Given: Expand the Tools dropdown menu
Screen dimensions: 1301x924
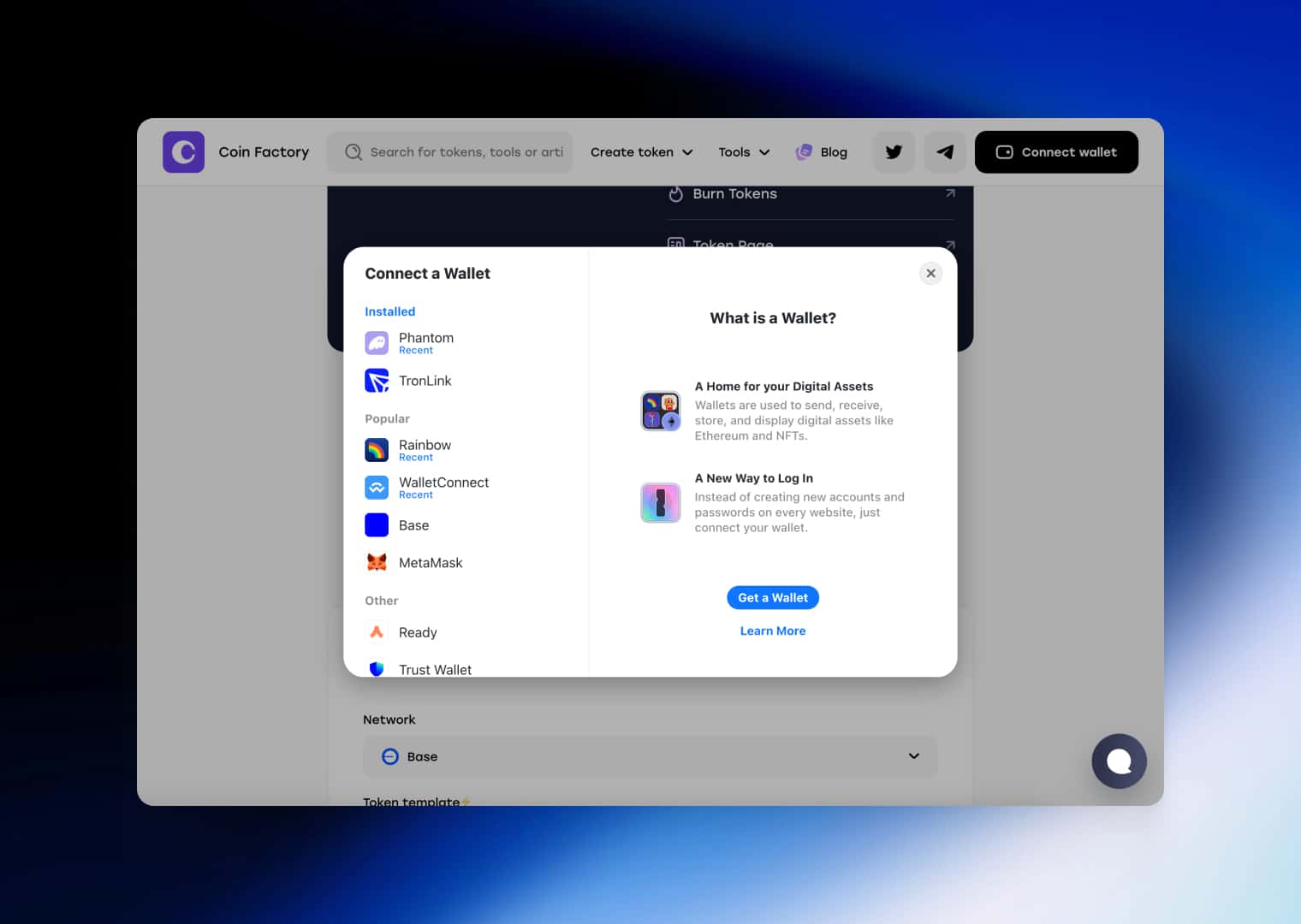Looking at the screenshot, I should click(744, 152).
